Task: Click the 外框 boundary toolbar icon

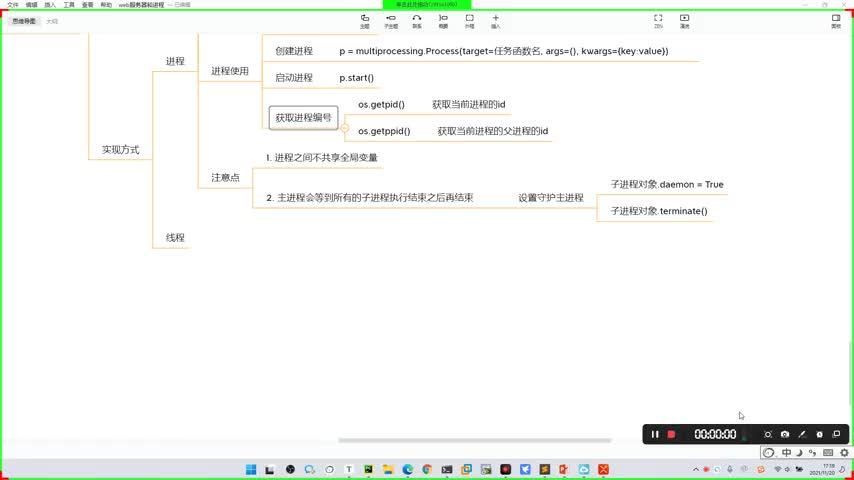Action: [469, 21]
